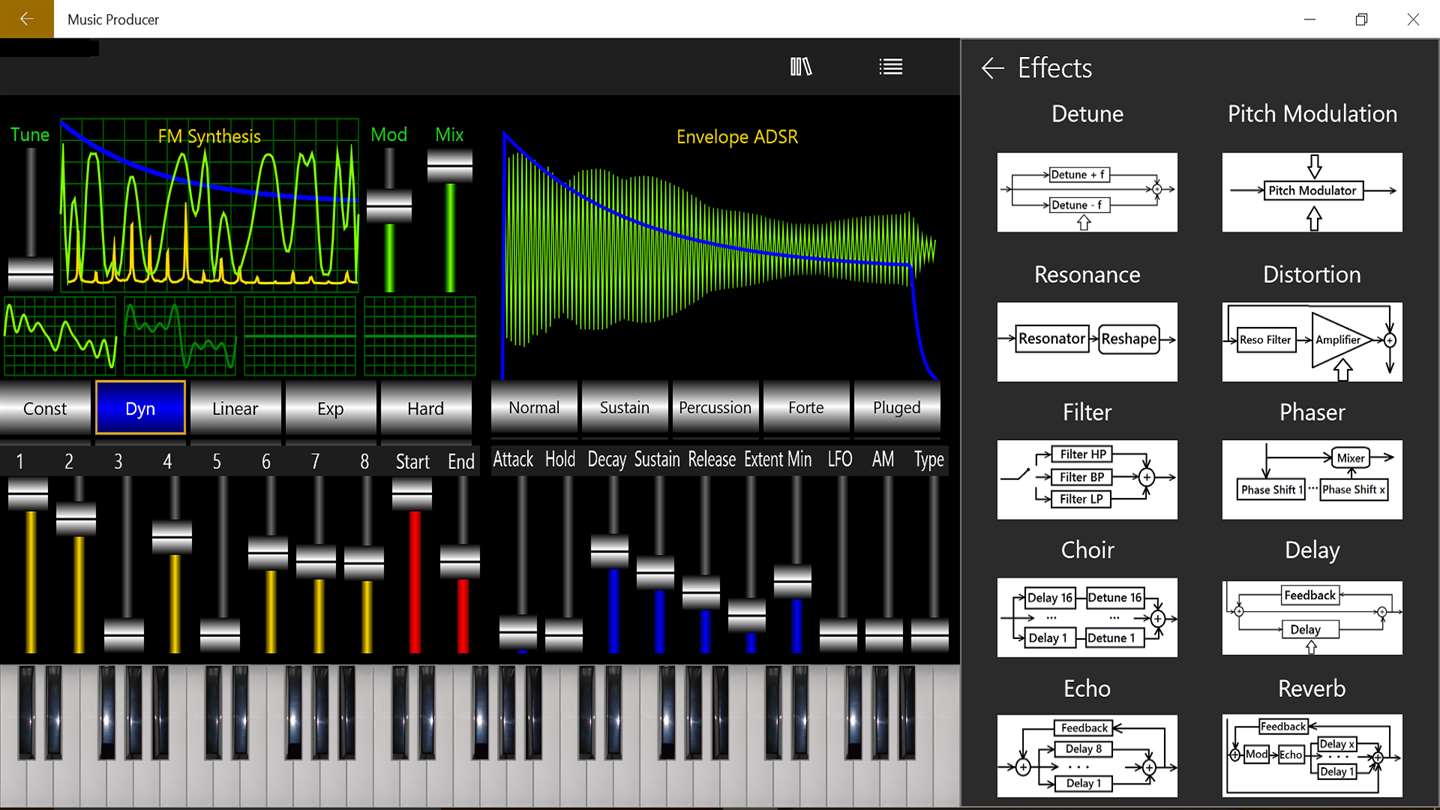Open the Echo effect diagram
The image size is (1440, 810).
(x=1087, y=755)
